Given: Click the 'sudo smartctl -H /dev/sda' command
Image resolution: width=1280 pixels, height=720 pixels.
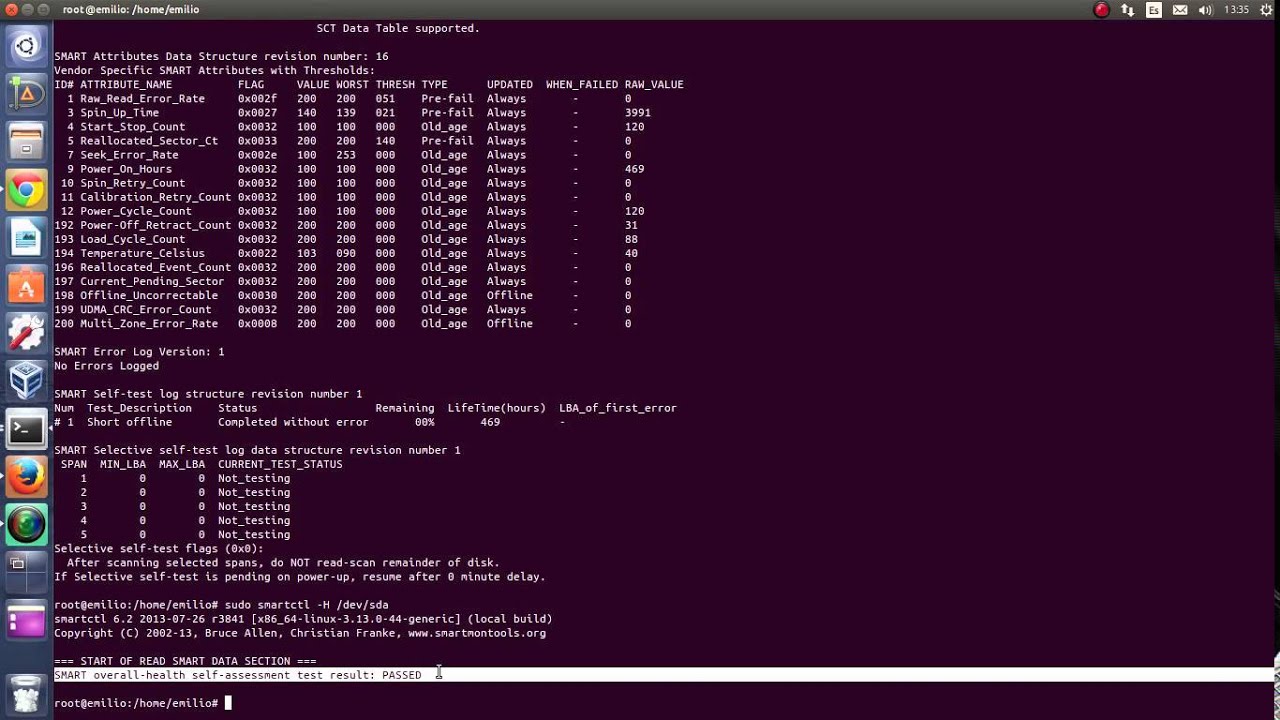Looking at the screenshot, I should coord(306,605).
